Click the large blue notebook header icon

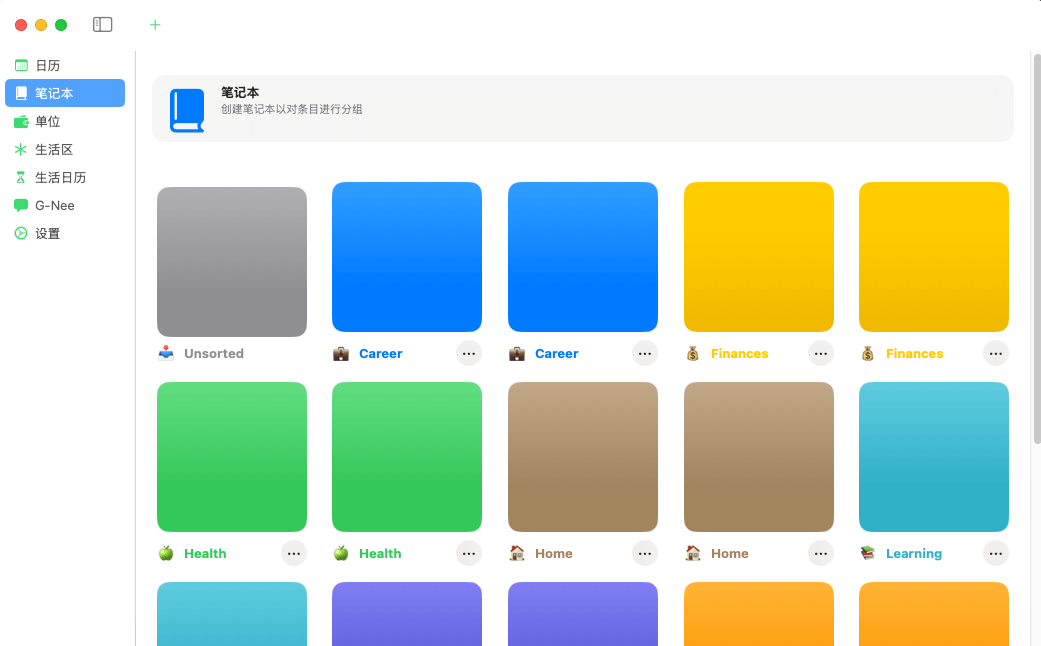(x=187, y=110)
